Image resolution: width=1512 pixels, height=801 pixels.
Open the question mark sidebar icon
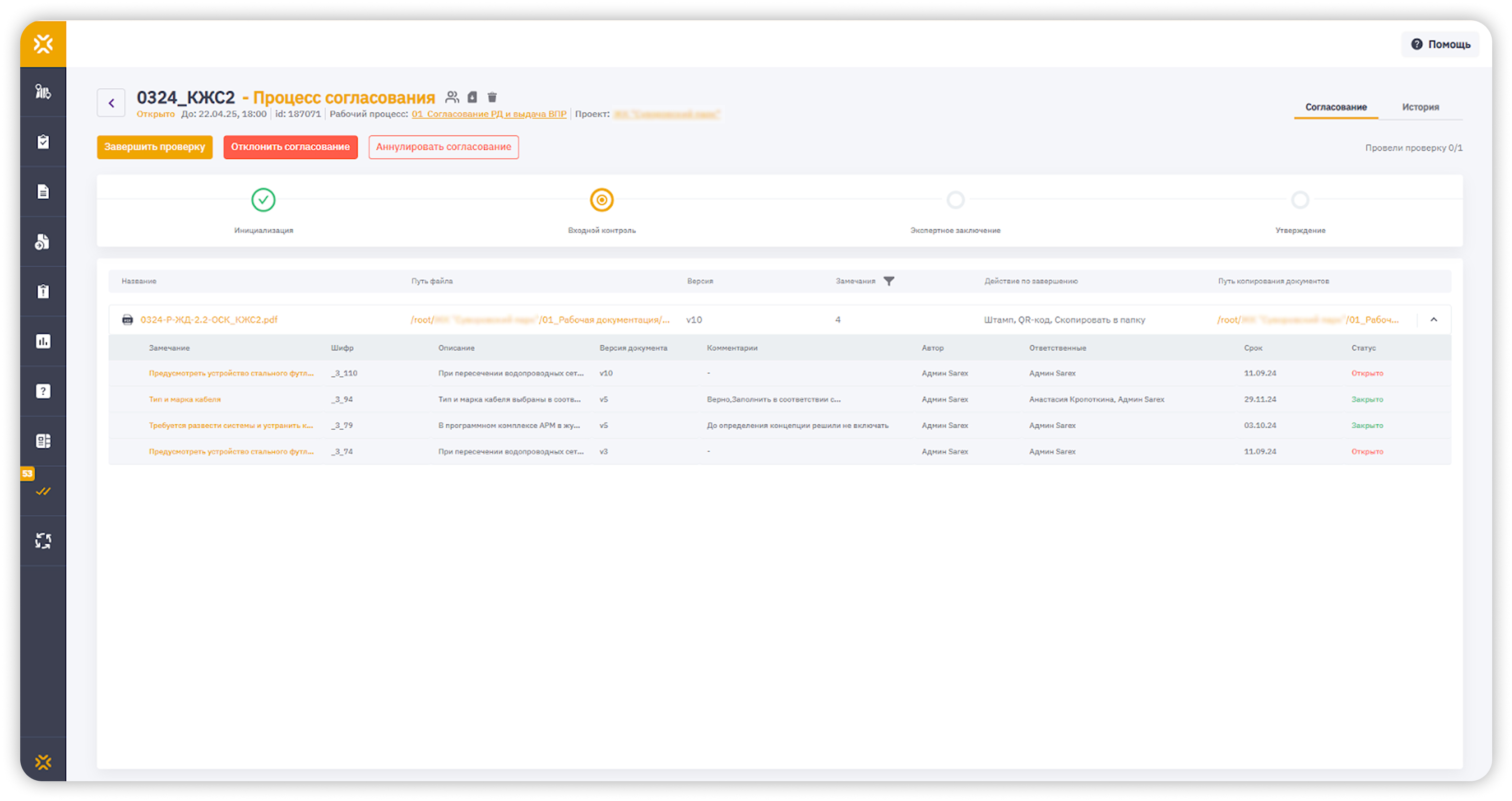point(43,391)
